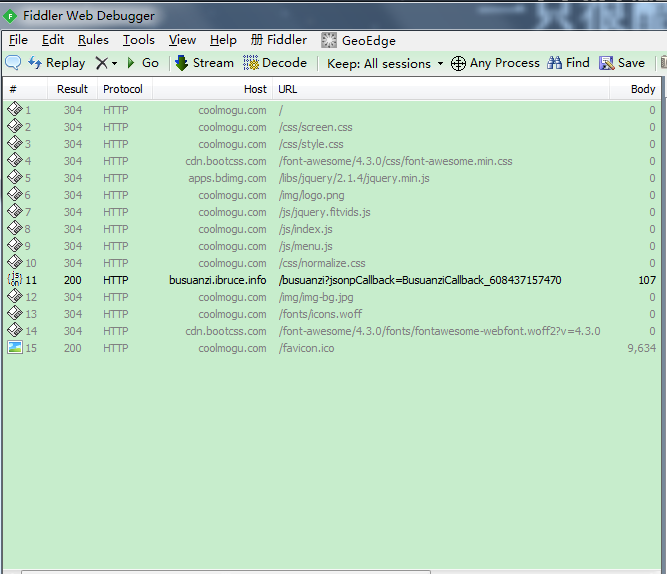Click the Save toolbar button
The width and height of the screenshot is (667, 574).
pos(622,63)
